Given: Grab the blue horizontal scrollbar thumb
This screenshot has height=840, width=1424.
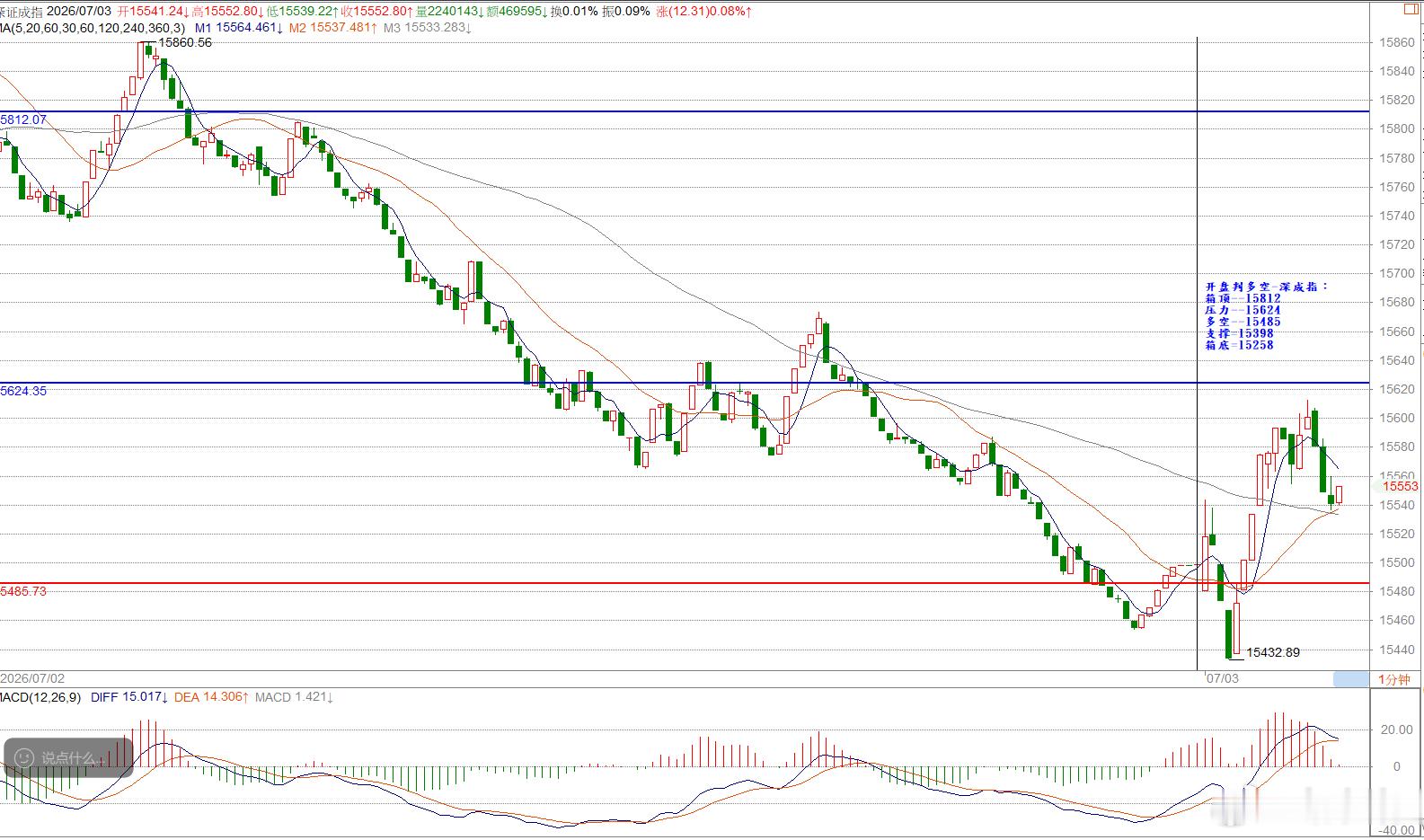Looking at the screenshot, I should (1350, 679).
